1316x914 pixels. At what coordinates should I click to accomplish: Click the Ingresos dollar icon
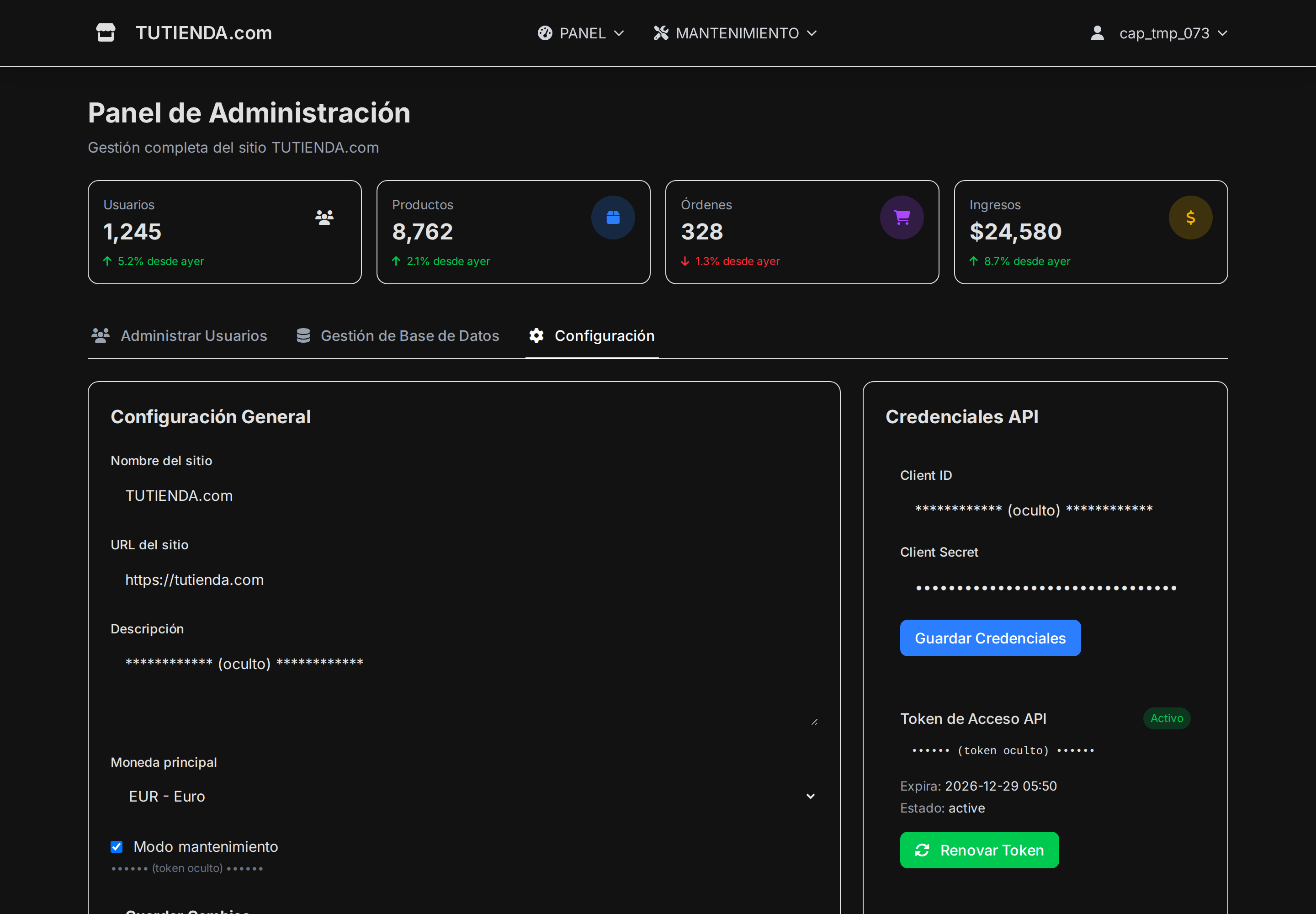point(1190,218)
